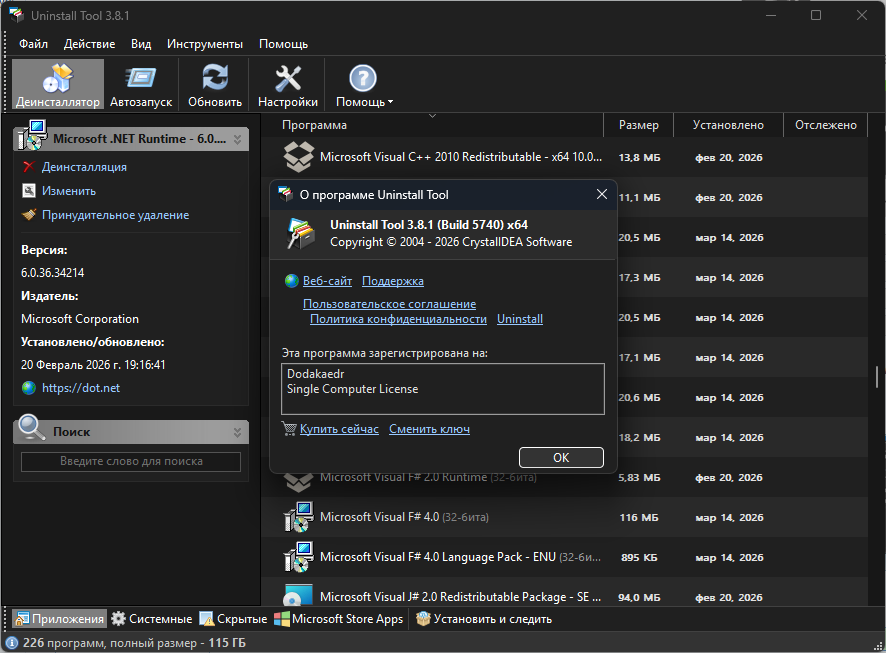
Task: Click the icon of Microsoft Visual F# 4.0
Action: click(x=298, y=517)
